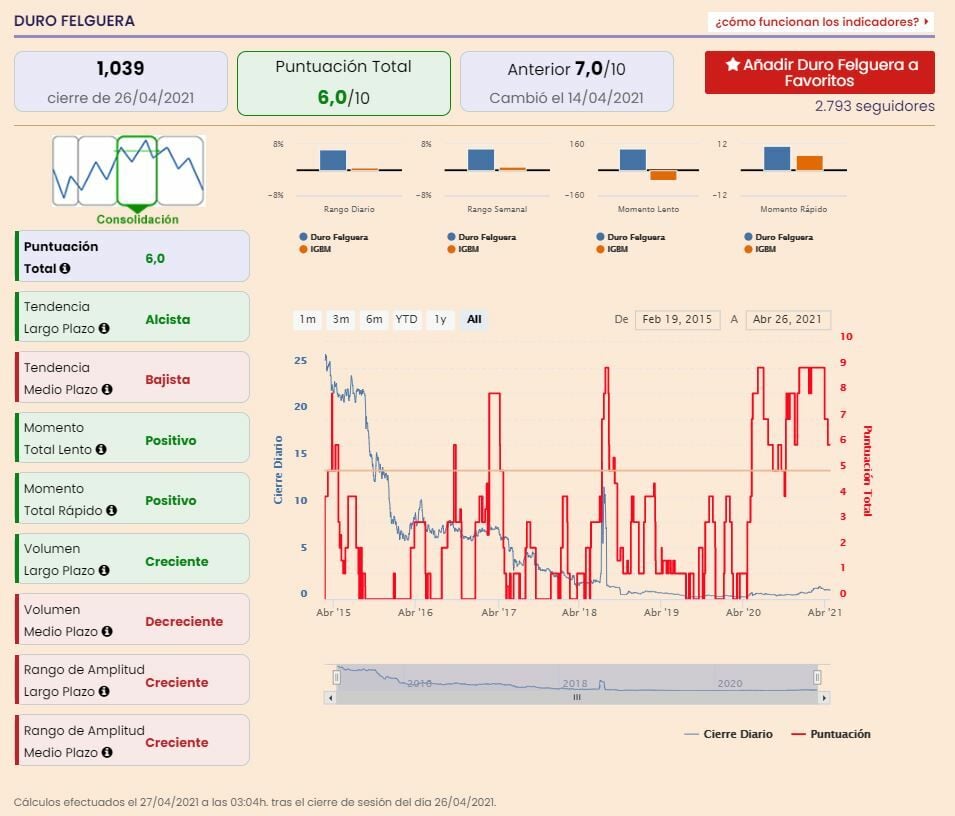Click the 'Alcista' trend value
This screenshot has height=816, width=955.
coord(167,320)
